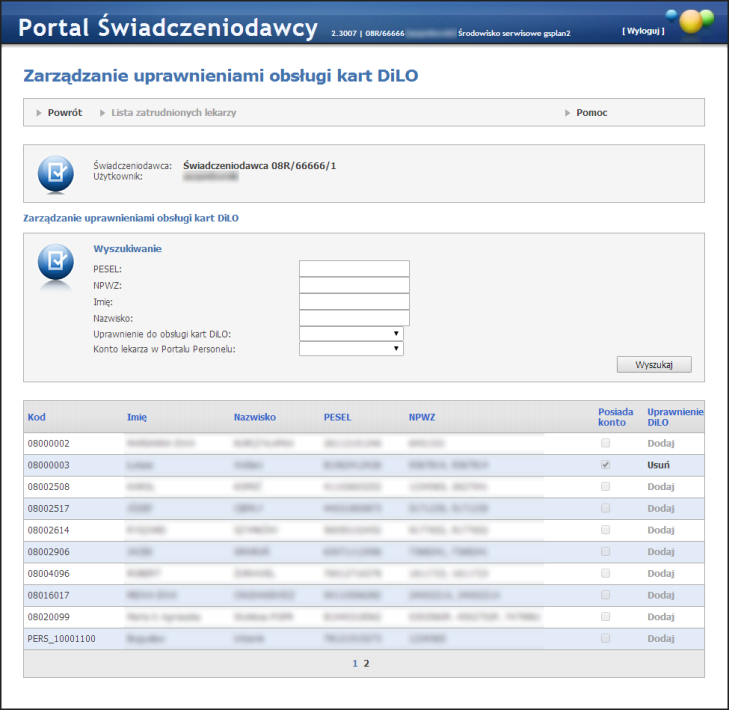
Task: Open Pomoc menu item
Action: [591, 113]
